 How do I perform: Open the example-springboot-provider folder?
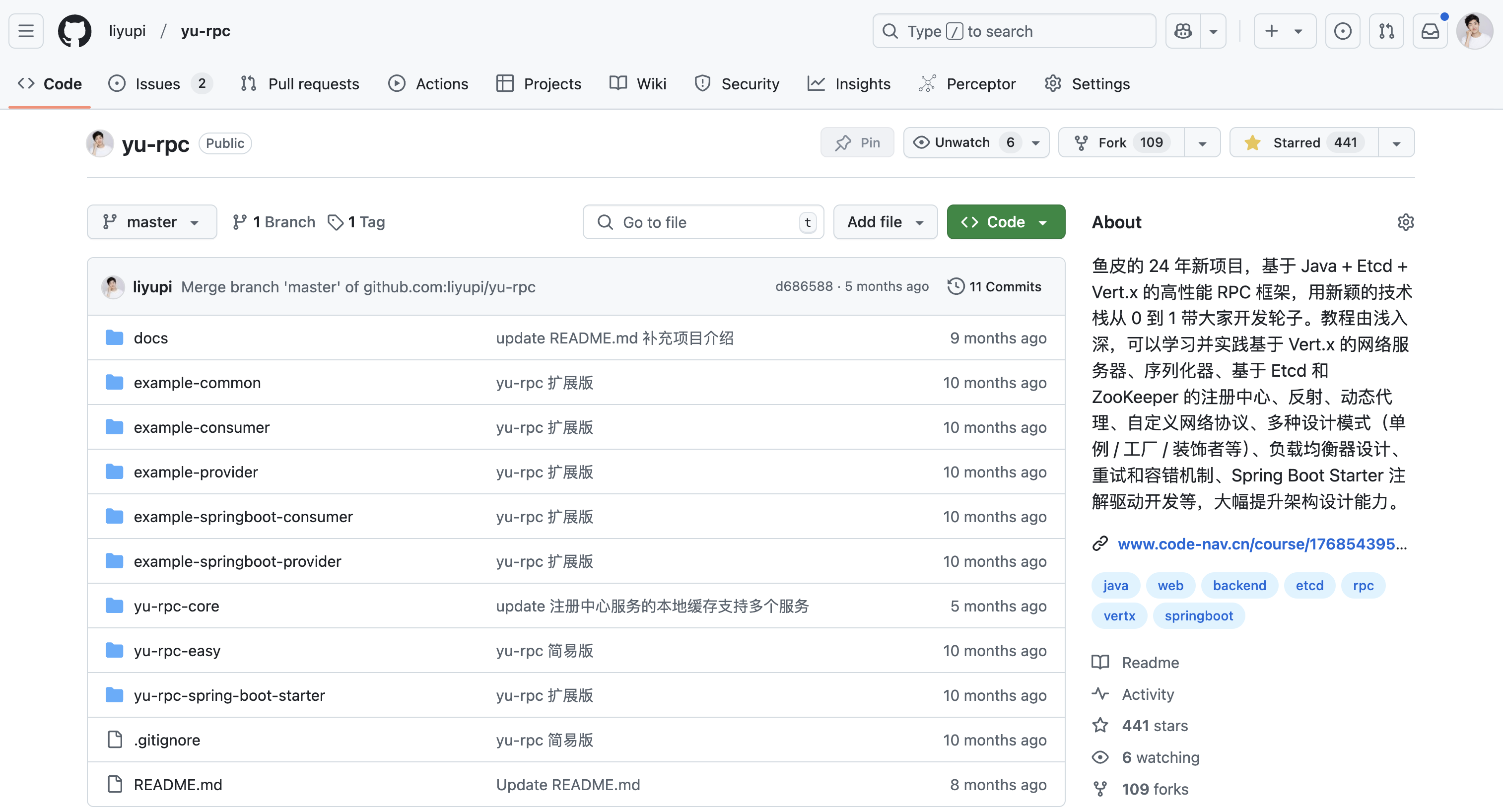pos(237,561)
